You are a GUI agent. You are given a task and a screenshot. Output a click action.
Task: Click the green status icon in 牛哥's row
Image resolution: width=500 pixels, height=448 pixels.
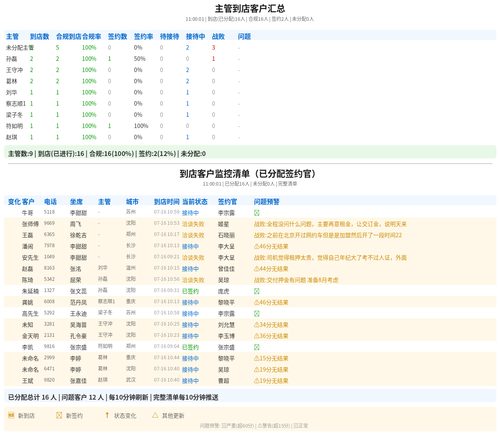pos(257,213)
